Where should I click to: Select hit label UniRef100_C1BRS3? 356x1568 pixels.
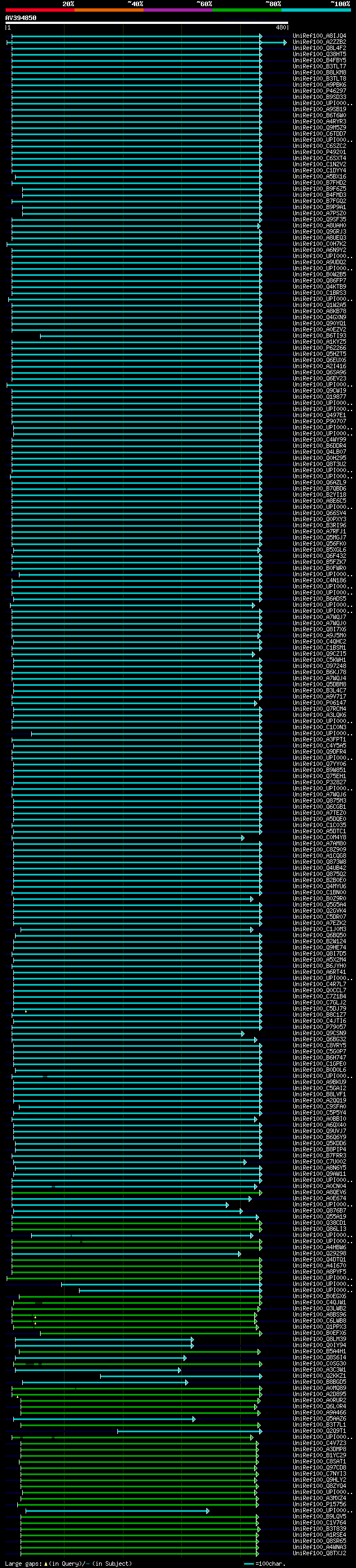click(x=319, y=293)
